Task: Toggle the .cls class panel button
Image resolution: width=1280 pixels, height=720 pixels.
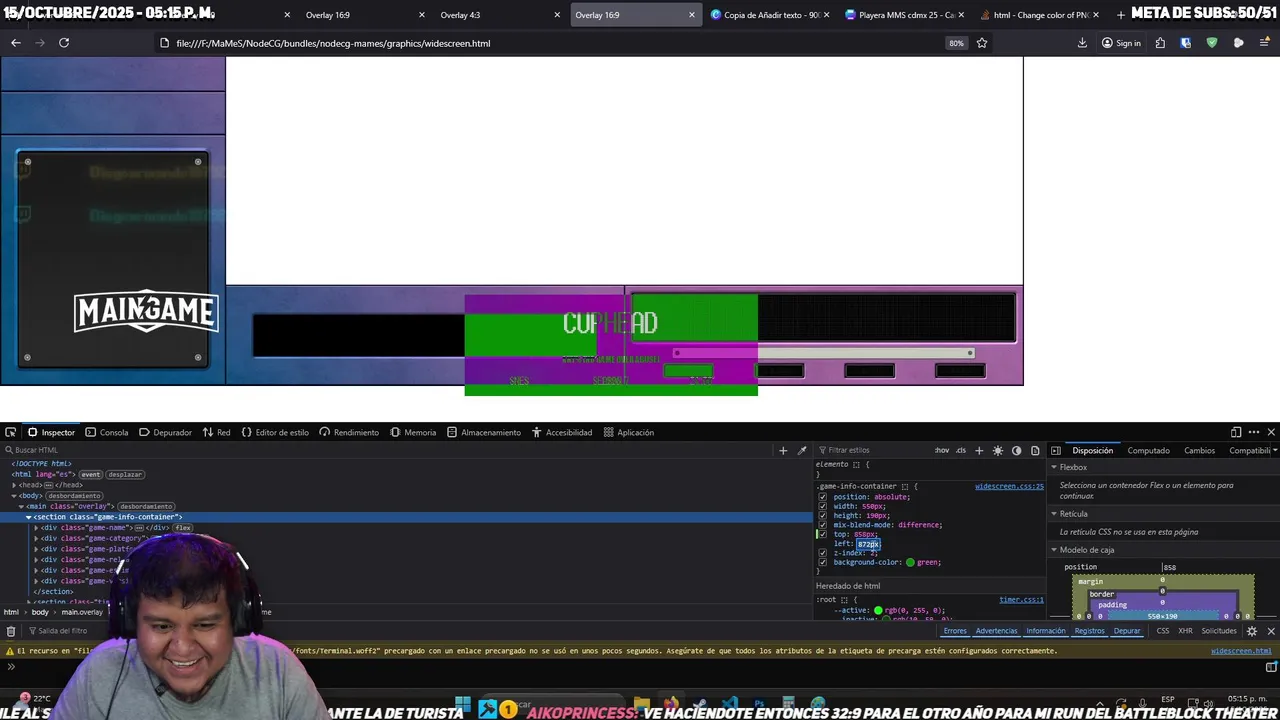Action: point(961,450)
